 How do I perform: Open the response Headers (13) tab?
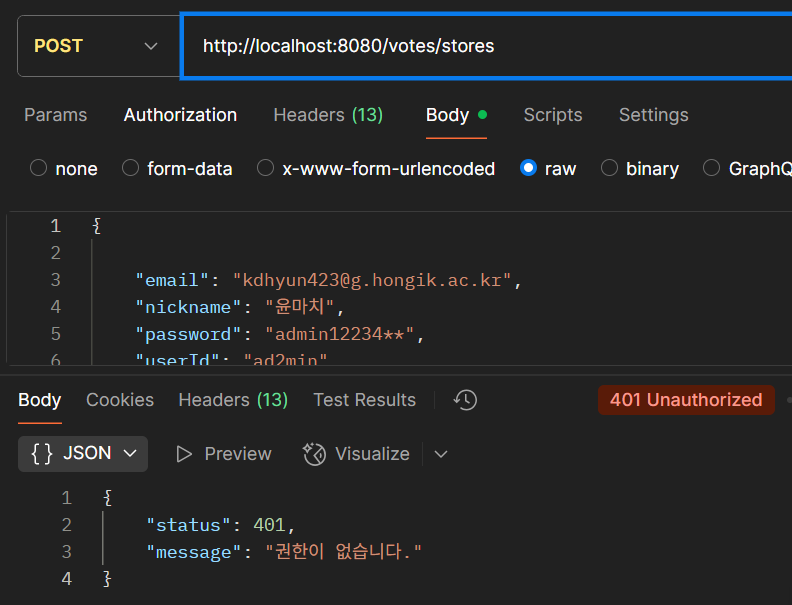tap(233, 400)
